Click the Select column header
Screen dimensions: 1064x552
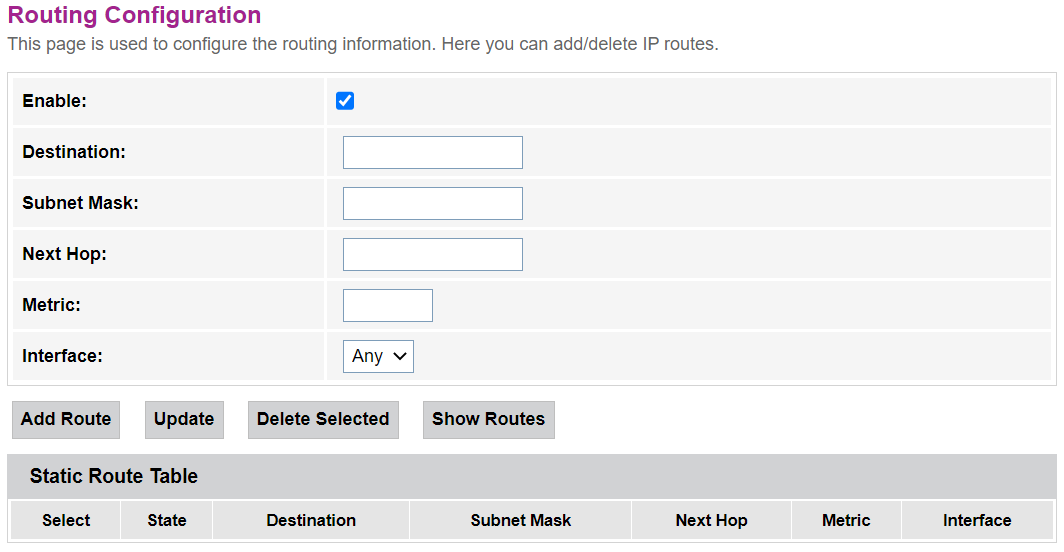66,520
